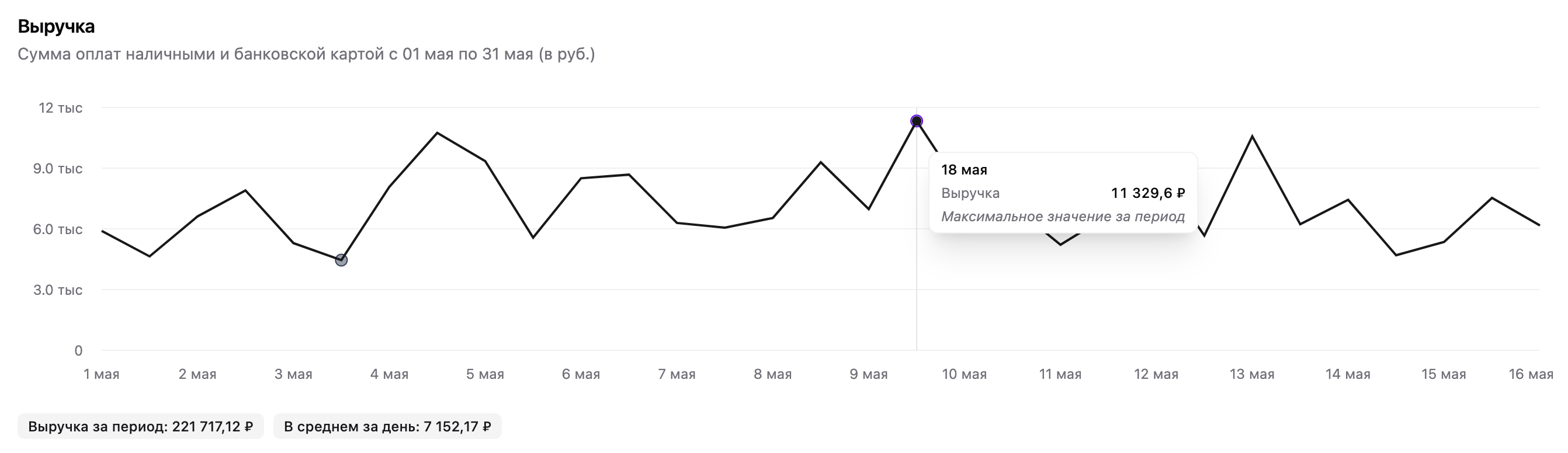Click the "3.0 тыс" y-axis label
Screen dimensions: 1568x453
click(x=58, y=290)
